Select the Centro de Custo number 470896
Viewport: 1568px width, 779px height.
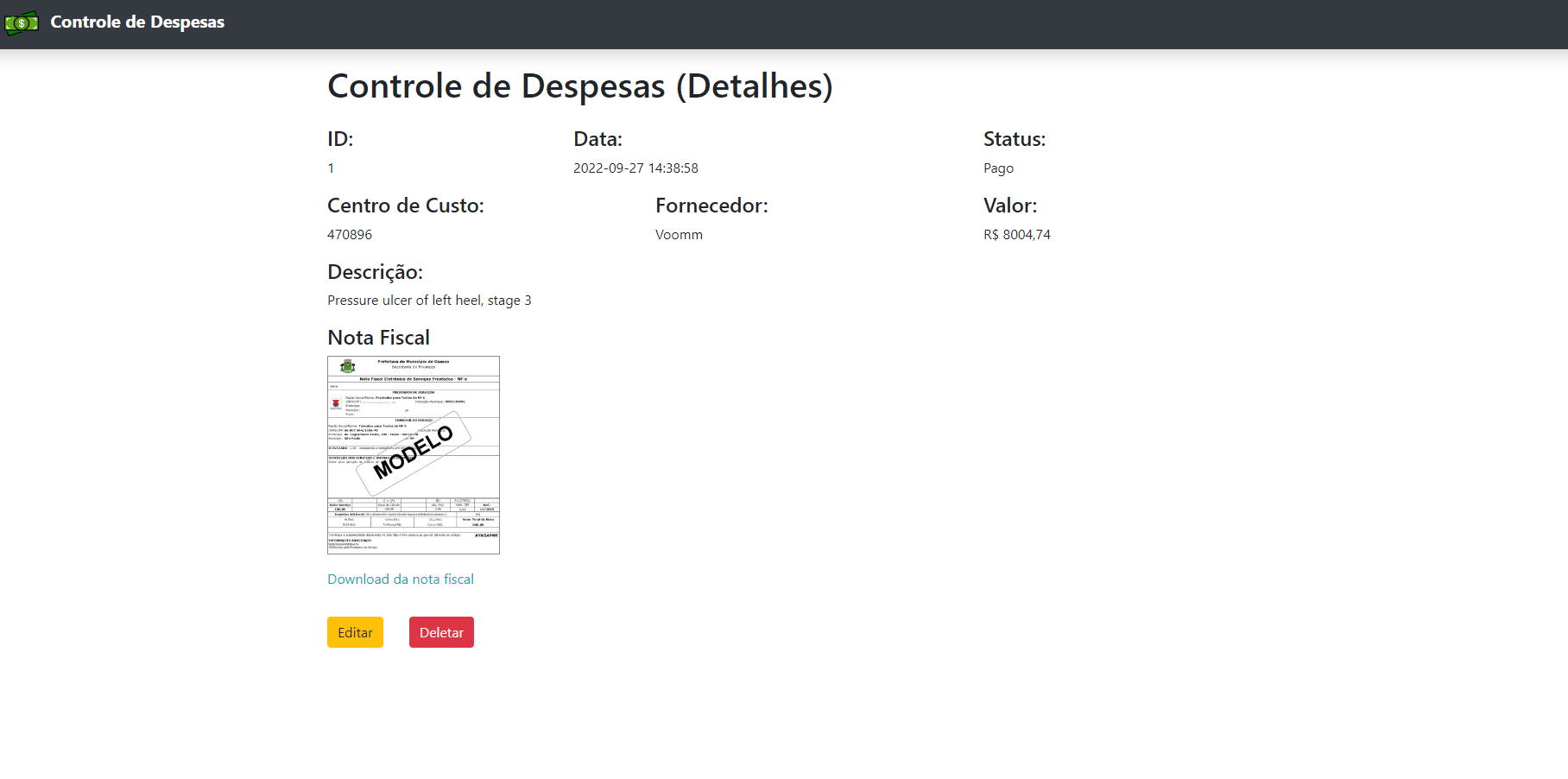[x=349, y=234]
